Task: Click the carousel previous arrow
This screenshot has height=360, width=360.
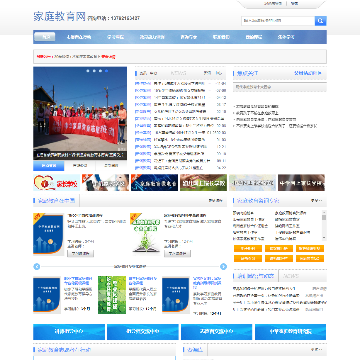Action: coord(37,266)
